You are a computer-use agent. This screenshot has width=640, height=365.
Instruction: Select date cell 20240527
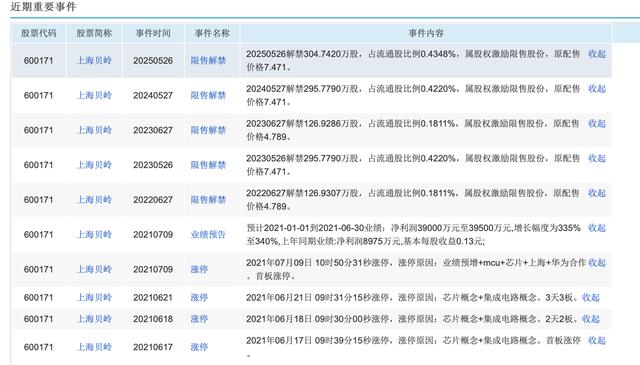pos(153,96)
